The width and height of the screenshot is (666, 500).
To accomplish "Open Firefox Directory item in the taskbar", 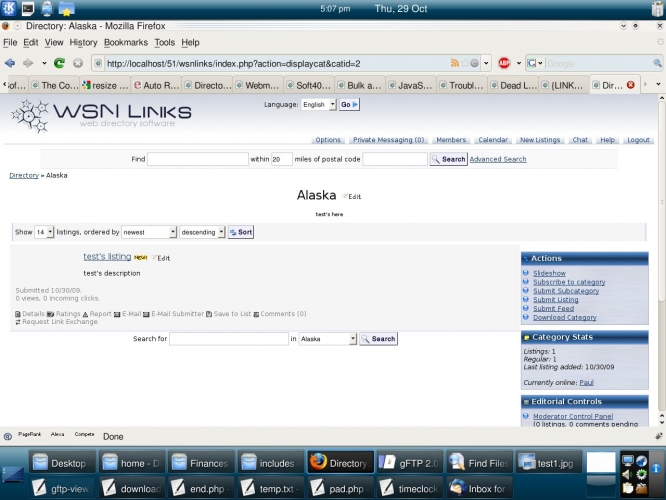I will point(338,463).
